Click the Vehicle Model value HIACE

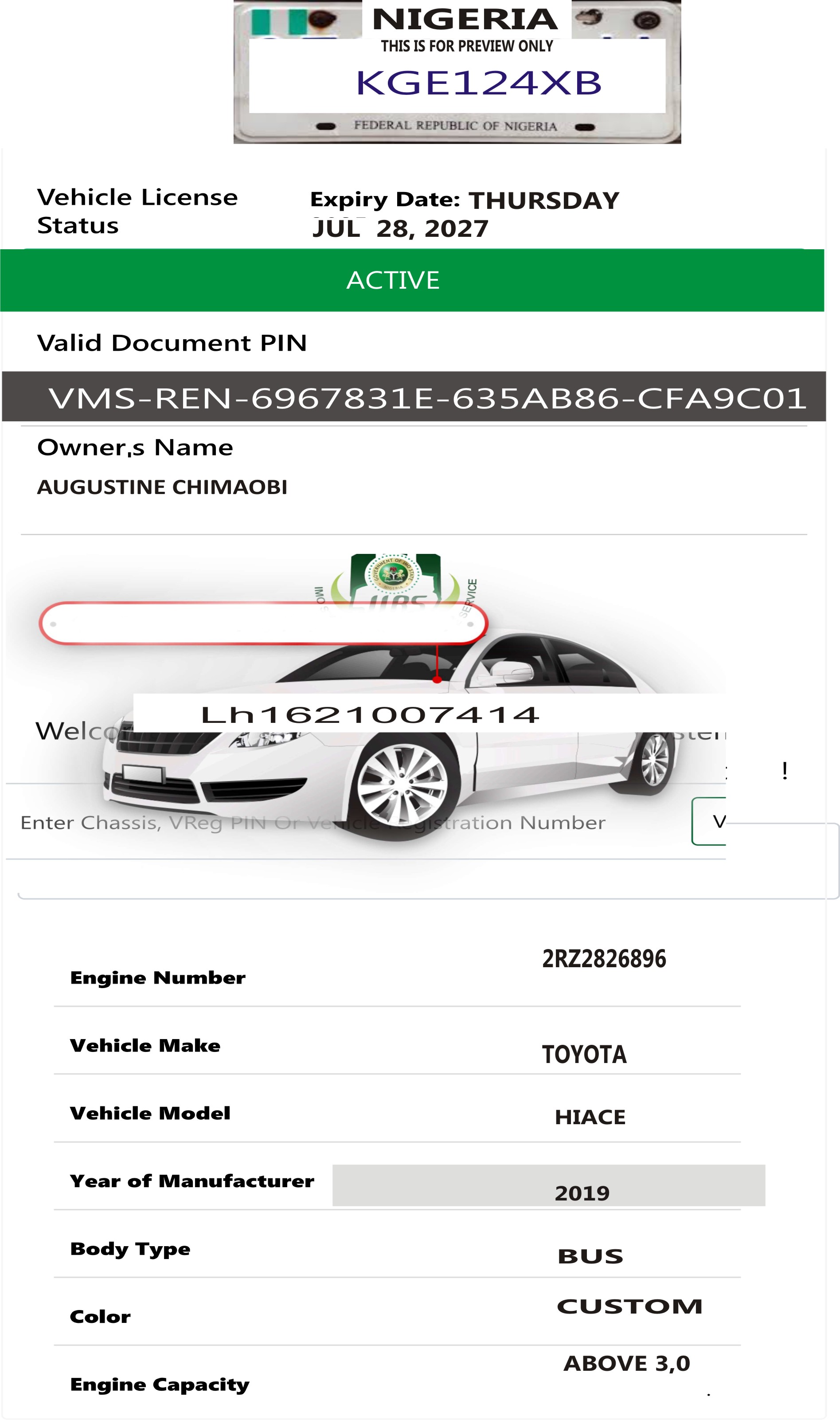(590, 1118)
